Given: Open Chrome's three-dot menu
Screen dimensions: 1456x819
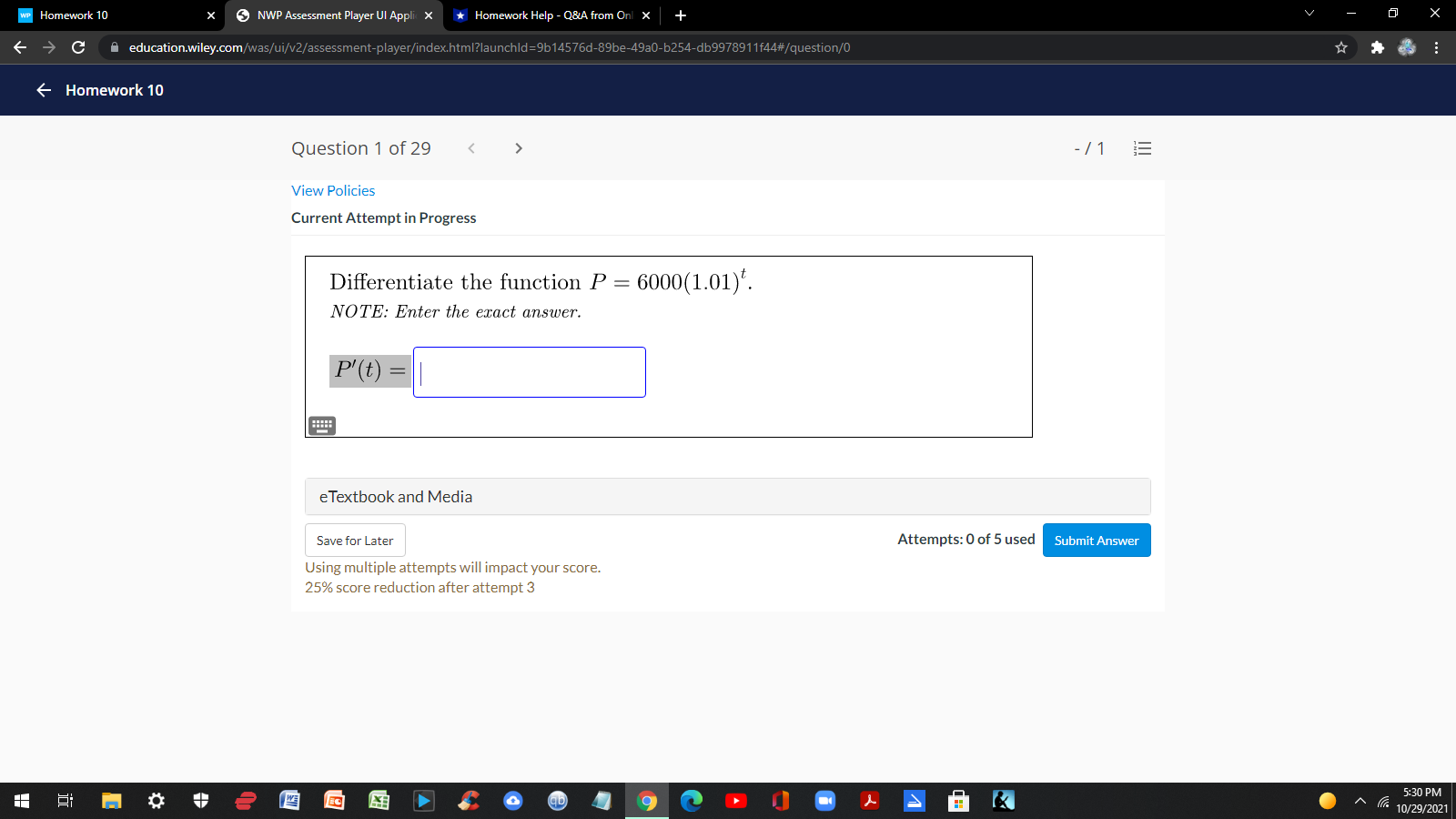Looking at the screenshot, I should point(1437,47).
